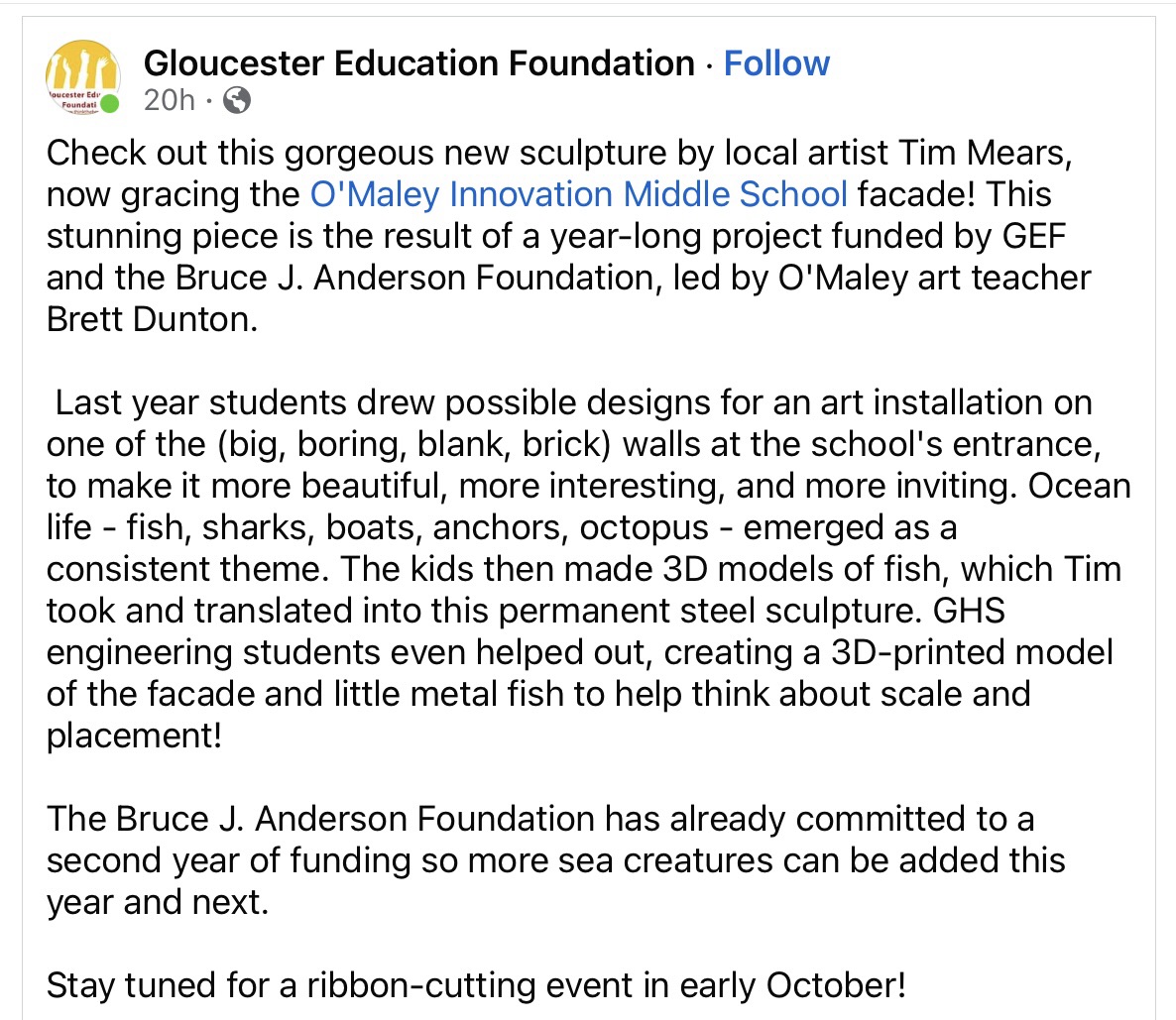Open the Gloucester Education Foundation profile picture
Screen dimensions: 1176x1020
(83, 77)
